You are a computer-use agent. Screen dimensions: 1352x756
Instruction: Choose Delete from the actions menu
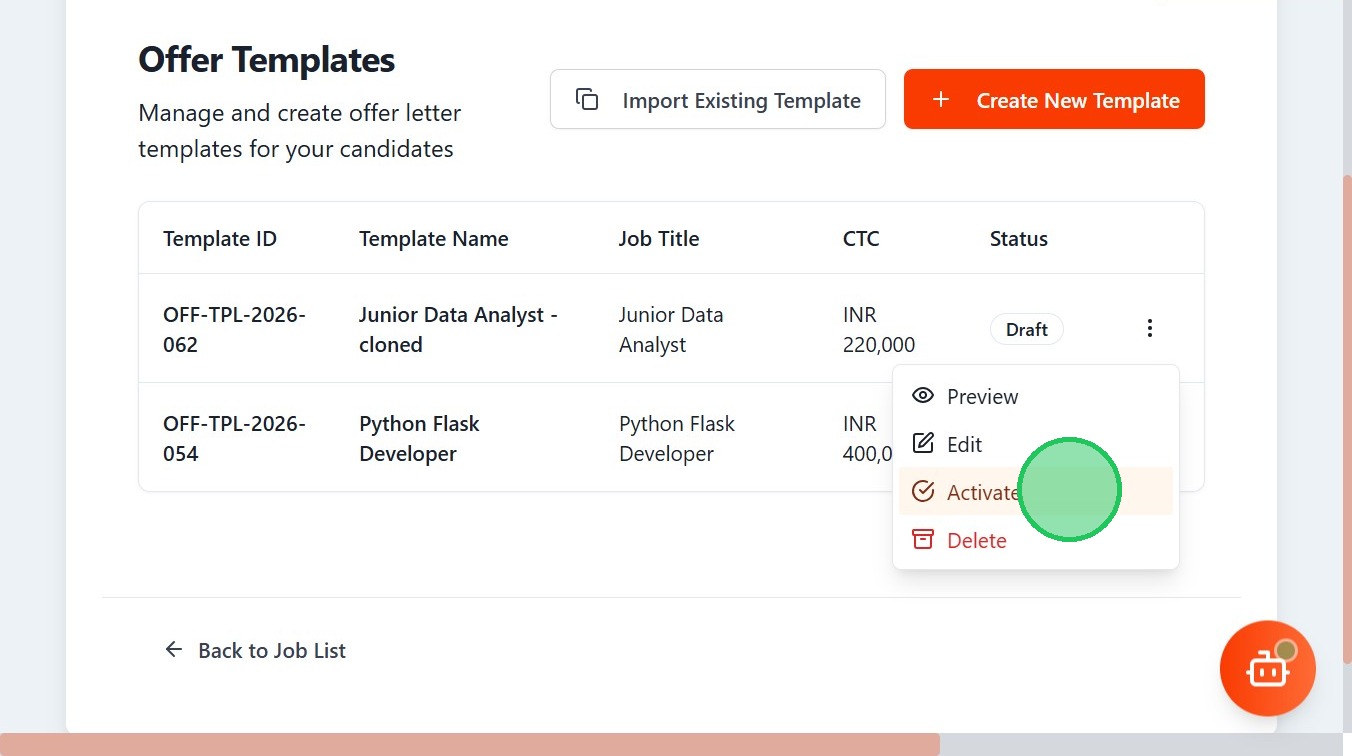point(976,541)
